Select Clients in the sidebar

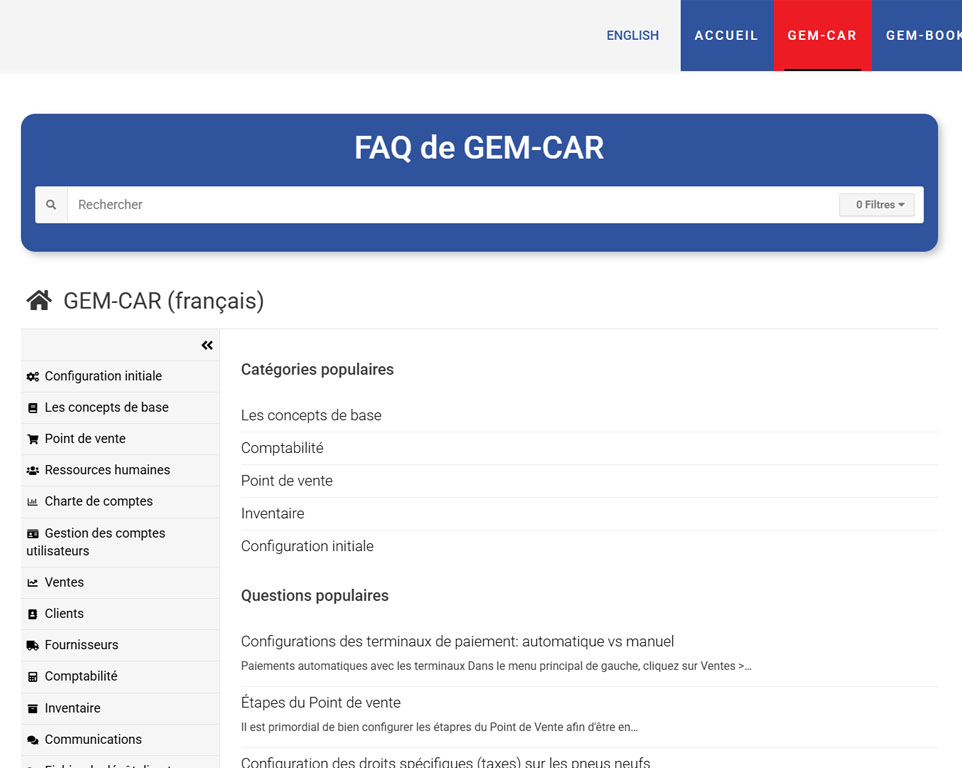coord(64,613)
